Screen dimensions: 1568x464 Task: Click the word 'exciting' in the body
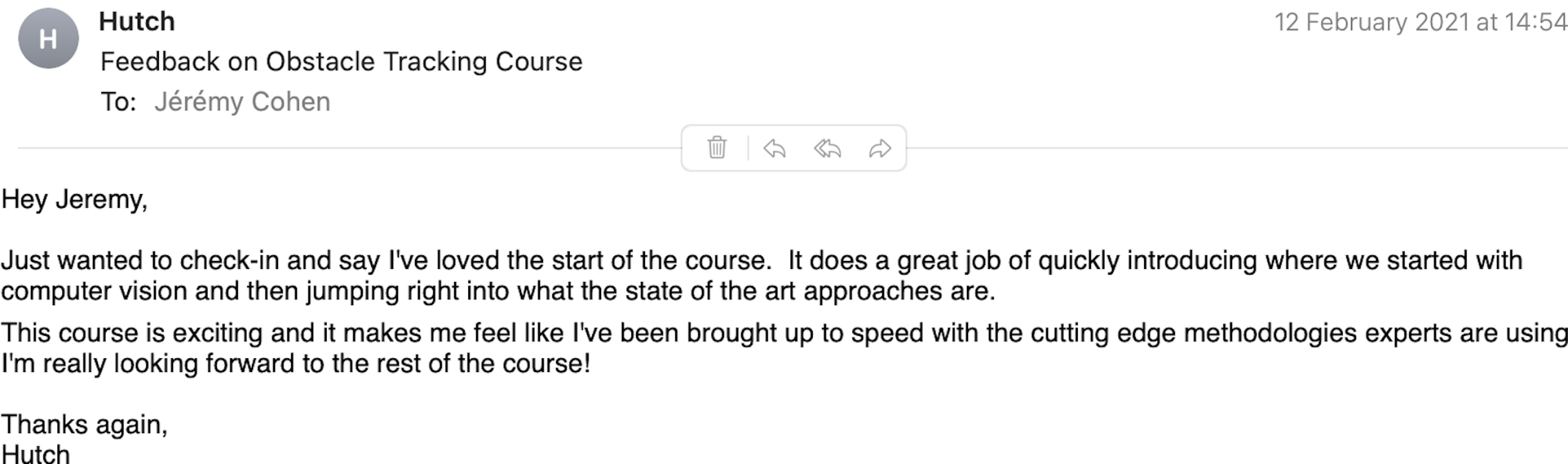pyautogui.click(x=218, y=333)
